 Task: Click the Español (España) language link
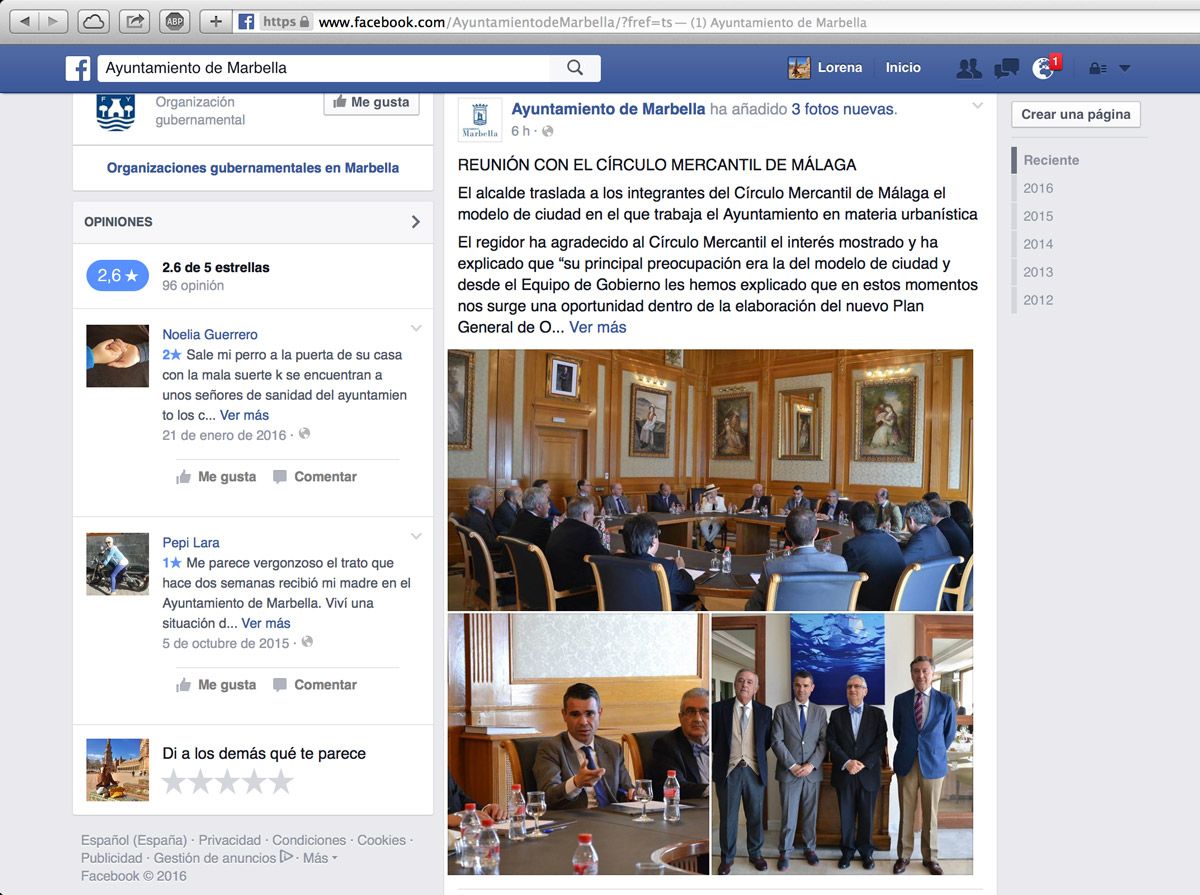coord(134,841)
